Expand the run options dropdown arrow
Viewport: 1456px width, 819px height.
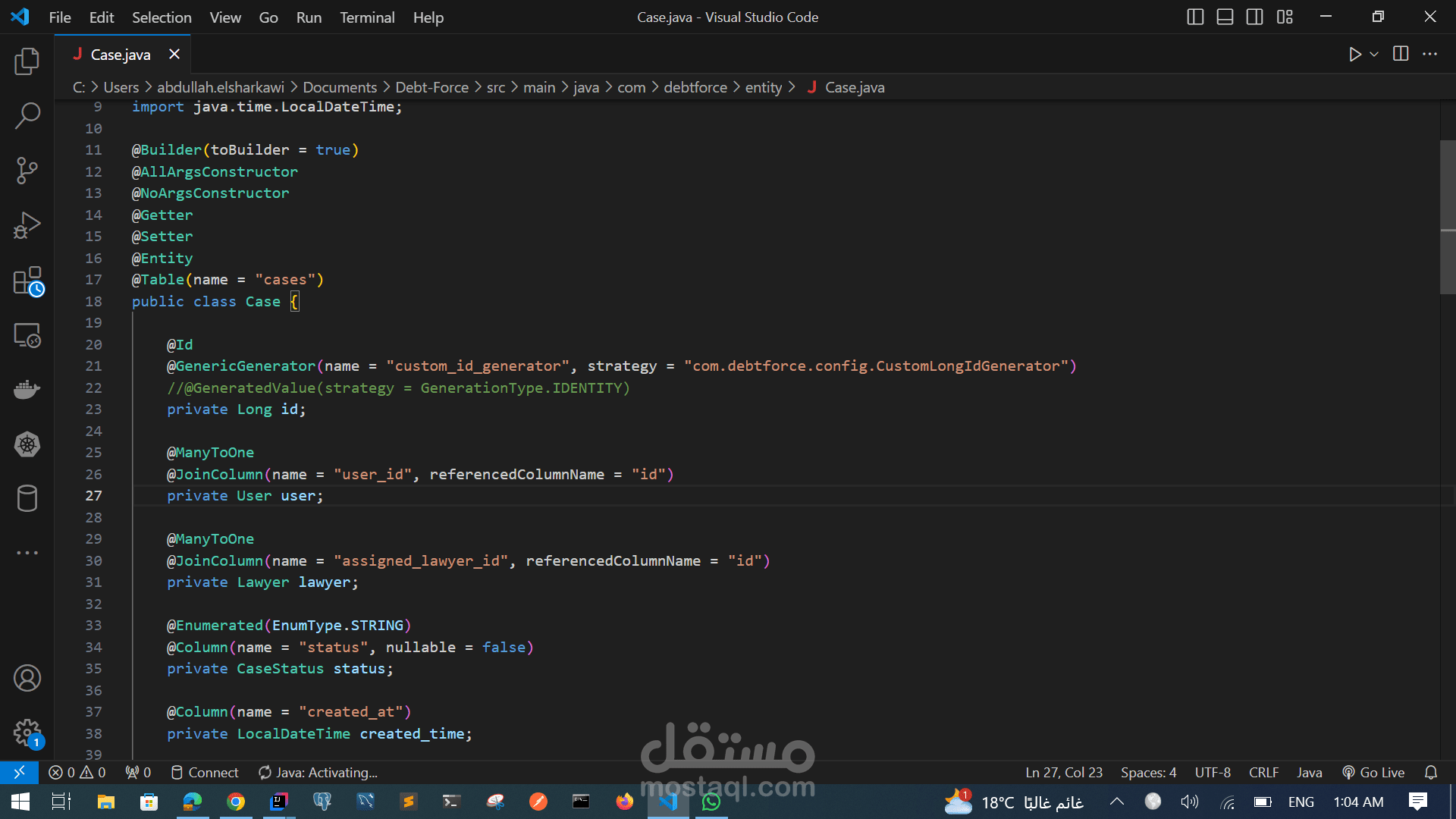point(1374,54)
